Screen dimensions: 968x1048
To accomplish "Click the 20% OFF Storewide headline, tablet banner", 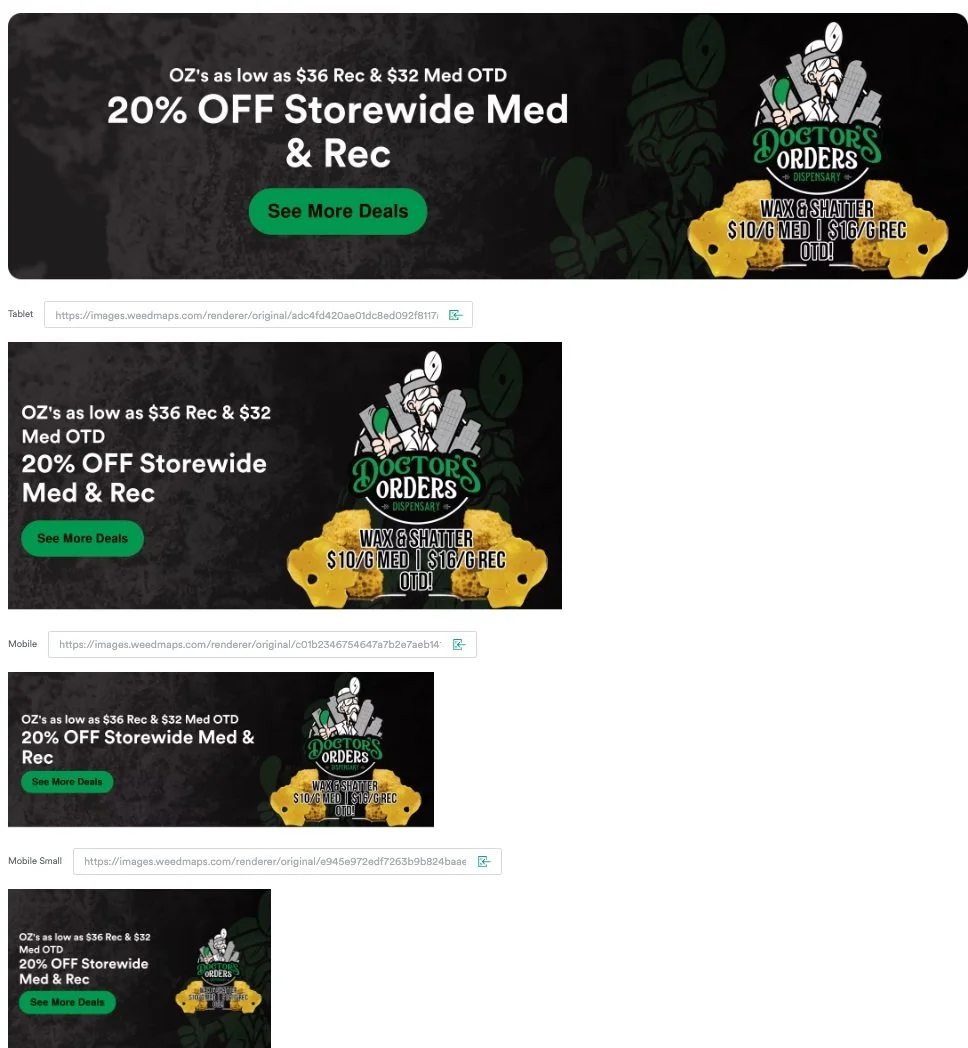I will pyautogui.click(x=144, y=479).
